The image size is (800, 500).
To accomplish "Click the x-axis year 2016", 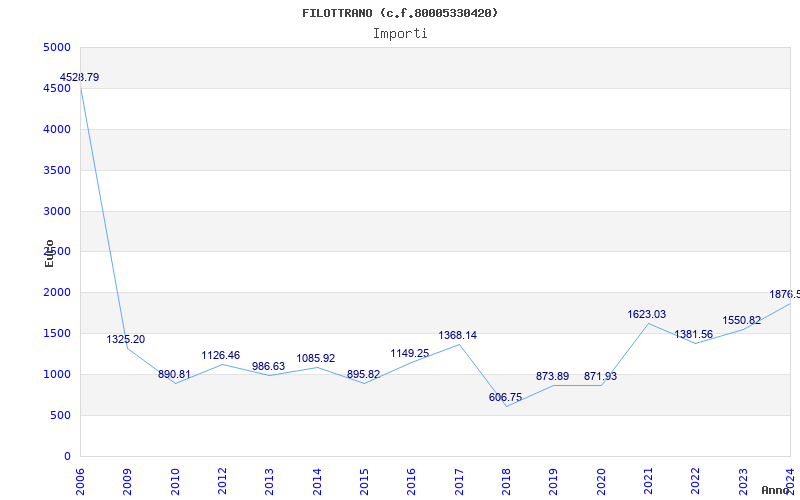I will tap(412, 482).
